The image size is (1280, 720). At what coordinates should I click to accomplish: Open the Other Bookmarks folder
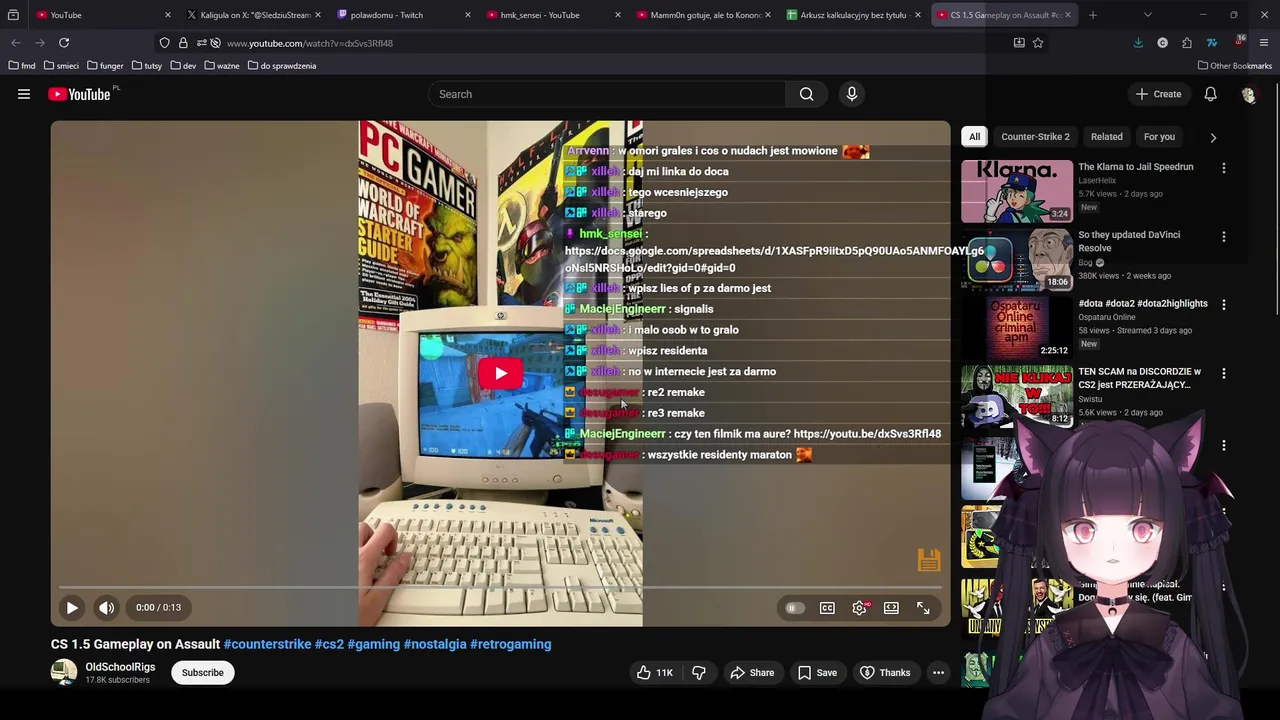[1235, 66]
